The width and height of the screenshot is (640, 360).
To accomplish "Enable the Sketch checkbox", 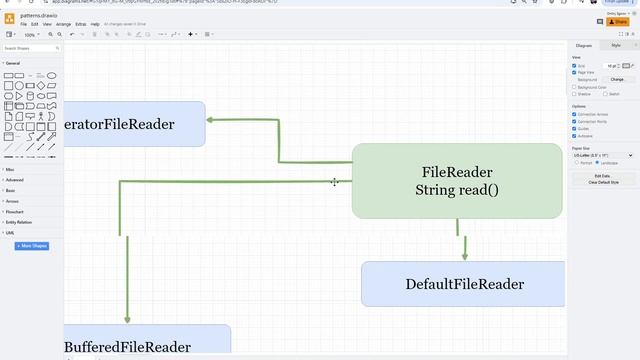I will [605, 94].
